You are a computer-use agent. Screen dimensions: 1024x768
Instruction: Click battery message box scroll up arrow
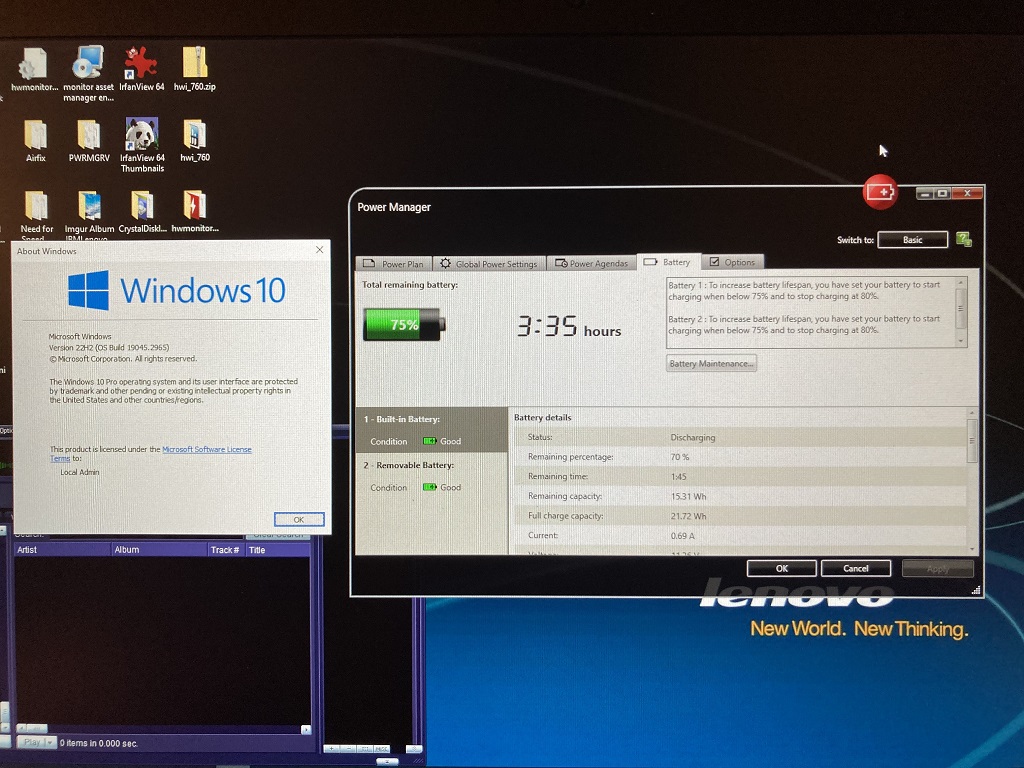click(961, 282)
